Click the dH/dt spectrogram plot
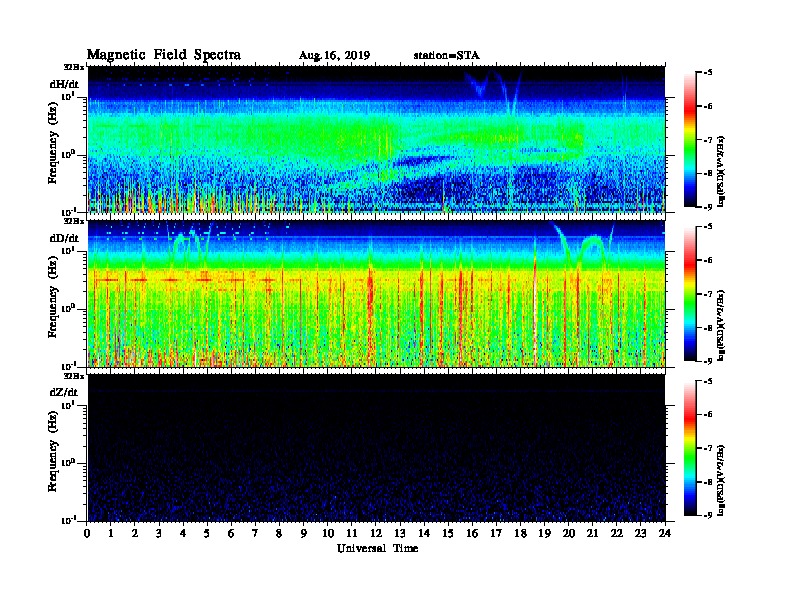Viewport: 792px width, 612px height. coord(376,139)
